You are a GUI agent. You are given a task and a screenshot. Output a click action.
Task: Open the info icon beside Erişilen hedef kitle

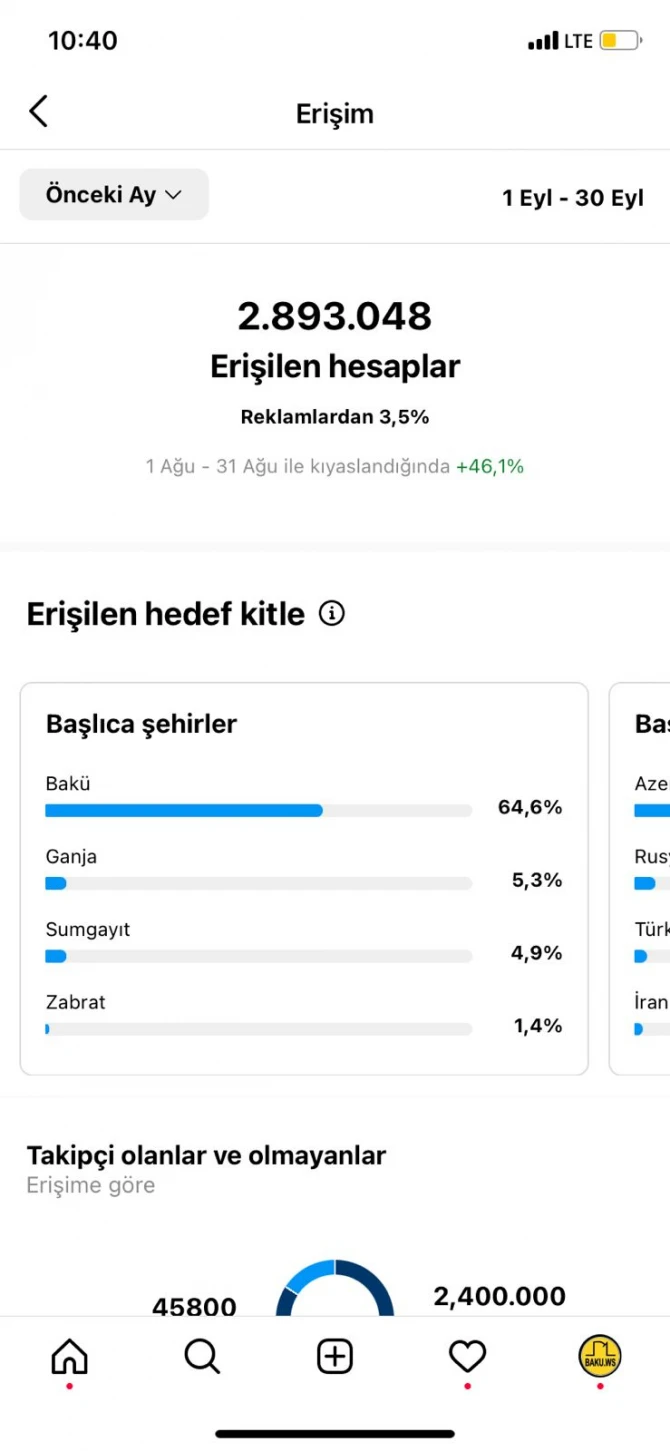coord(331,613)
